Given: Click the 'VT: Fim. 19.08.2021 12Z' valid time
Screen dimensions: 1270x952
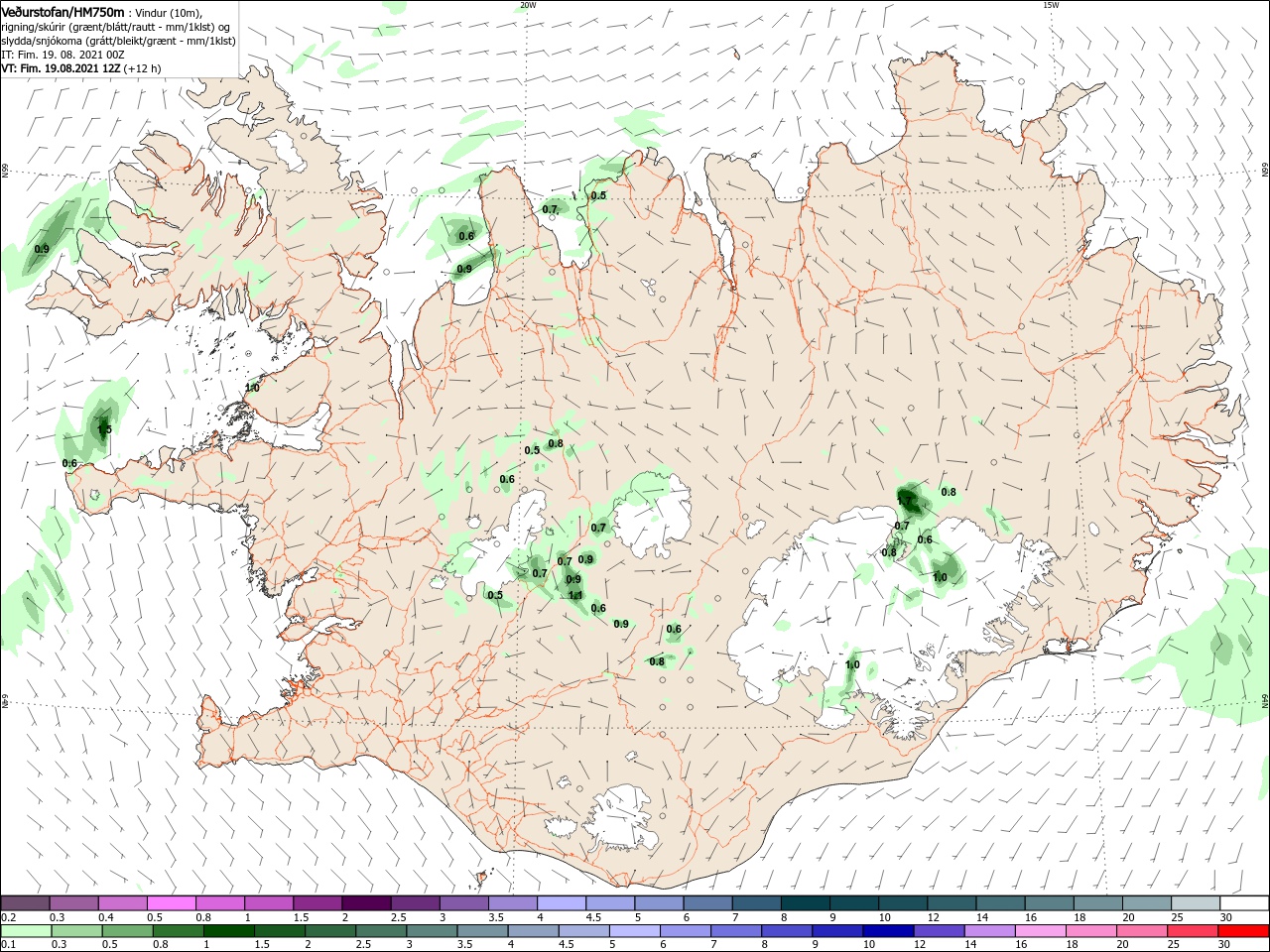Looking at the screenshot, I should click(61, 69).
